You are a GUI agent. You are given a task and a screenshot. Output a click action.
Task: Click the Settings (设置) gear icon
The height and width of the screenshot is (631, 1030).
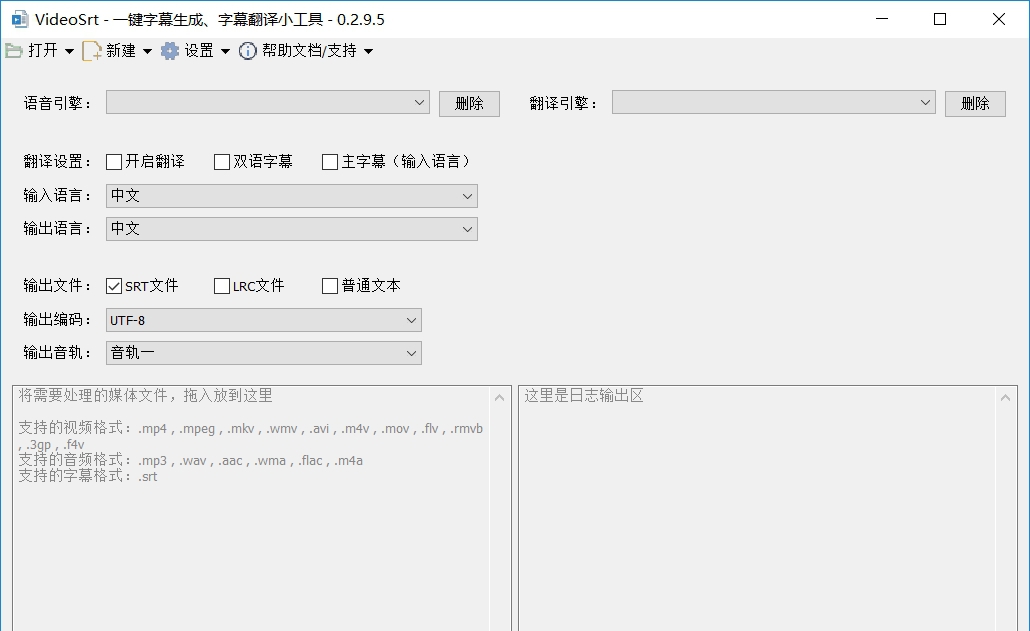(x=169, y=51)
